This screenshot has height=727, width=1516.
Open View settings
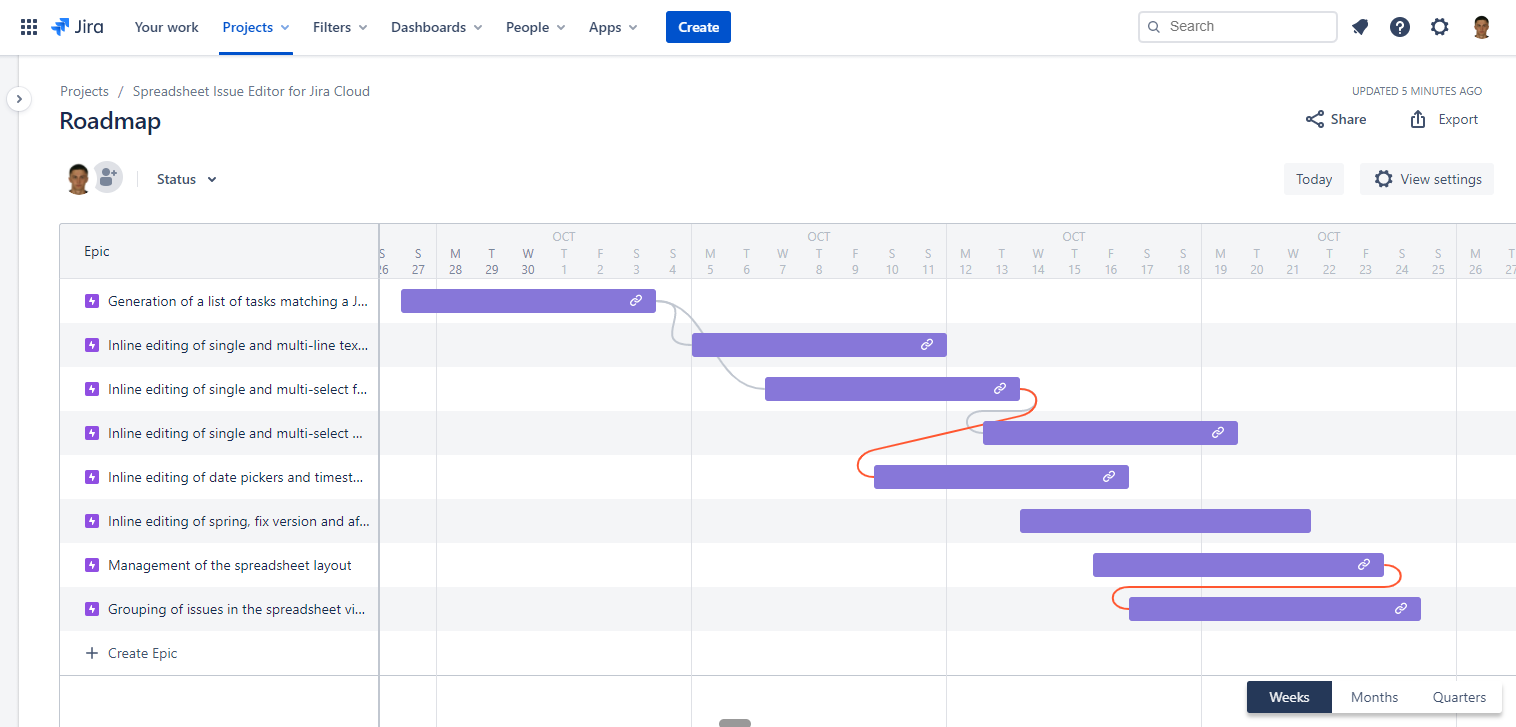tap(1427, 179)
